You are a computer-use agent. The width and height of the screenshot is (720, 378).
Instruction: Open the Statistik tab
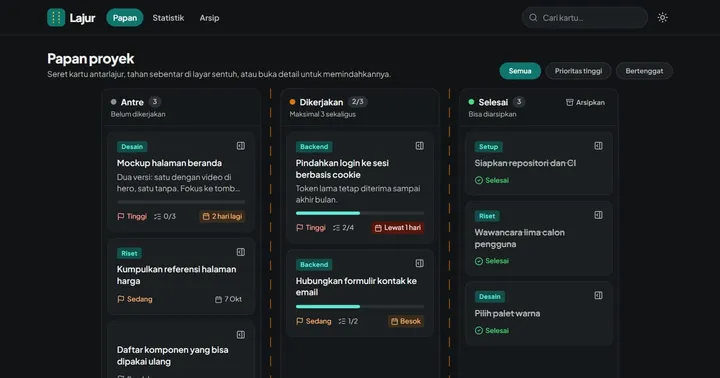click(168, 18)
